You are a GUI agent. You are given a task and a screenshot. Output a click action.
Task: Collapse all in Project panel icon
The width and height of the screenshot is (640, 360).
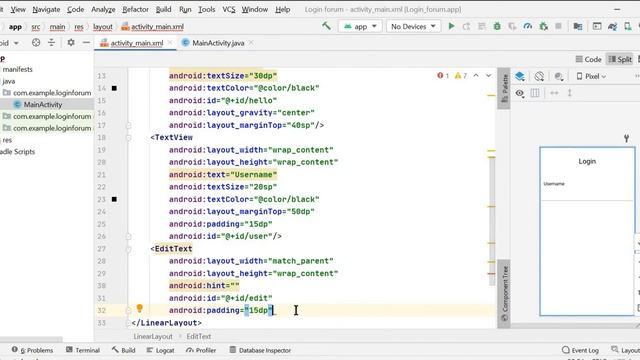[51, 42]
